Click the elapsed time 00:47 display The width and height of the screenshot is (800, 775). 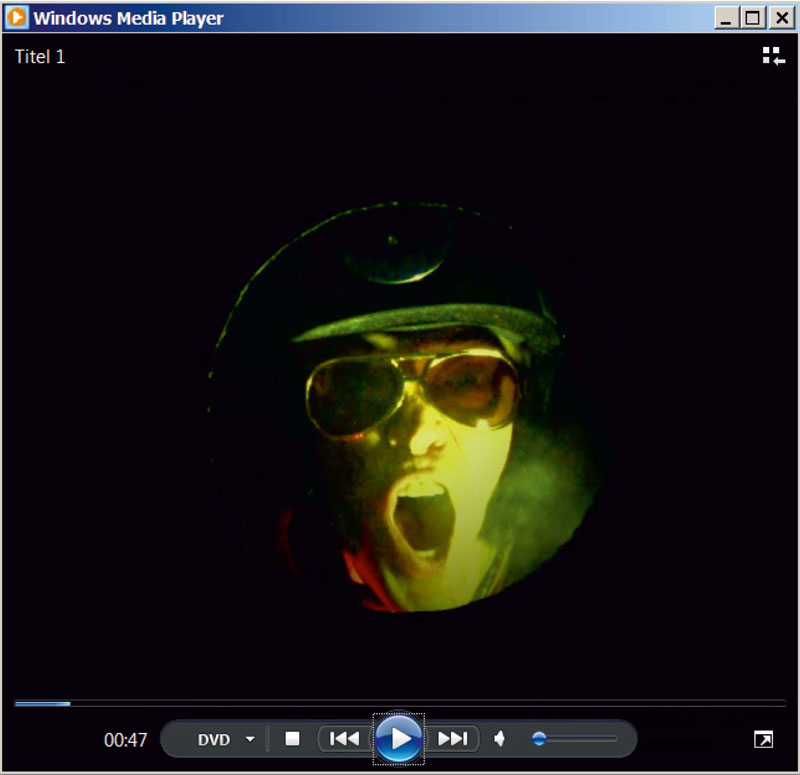pos(126,740)
